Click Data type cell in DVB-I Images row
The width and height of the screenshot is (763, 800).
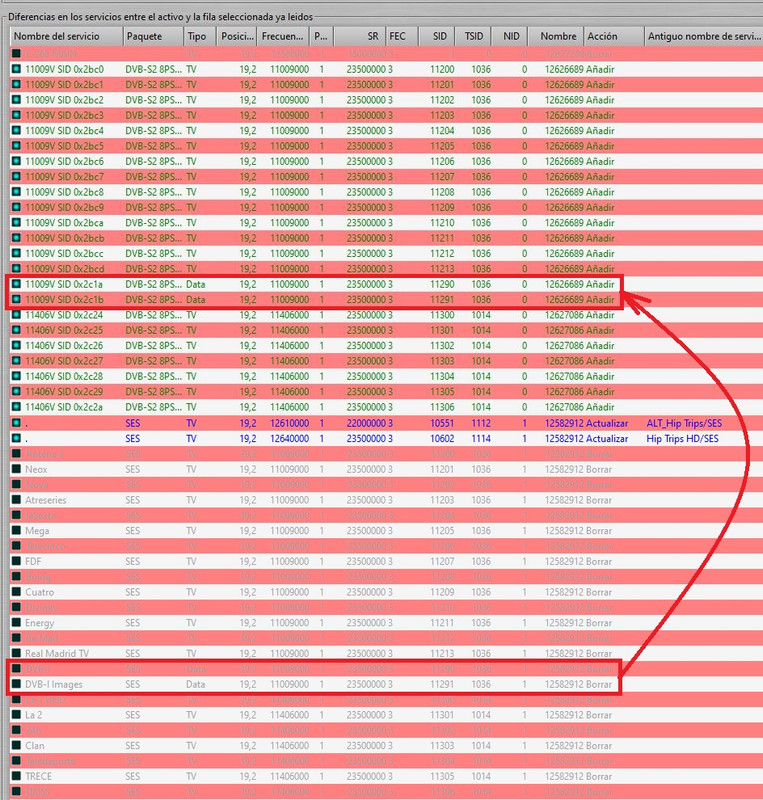click(x=195, y=684)
